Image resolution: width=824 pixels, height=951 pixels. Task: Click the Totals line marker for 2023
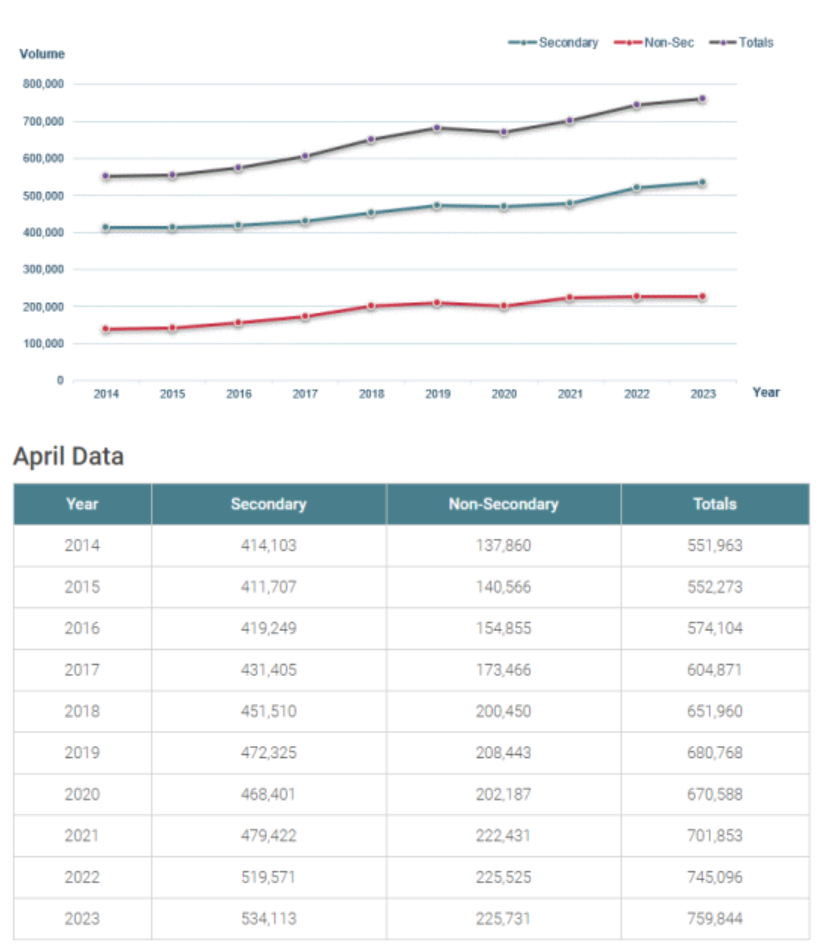click(703, 99)
